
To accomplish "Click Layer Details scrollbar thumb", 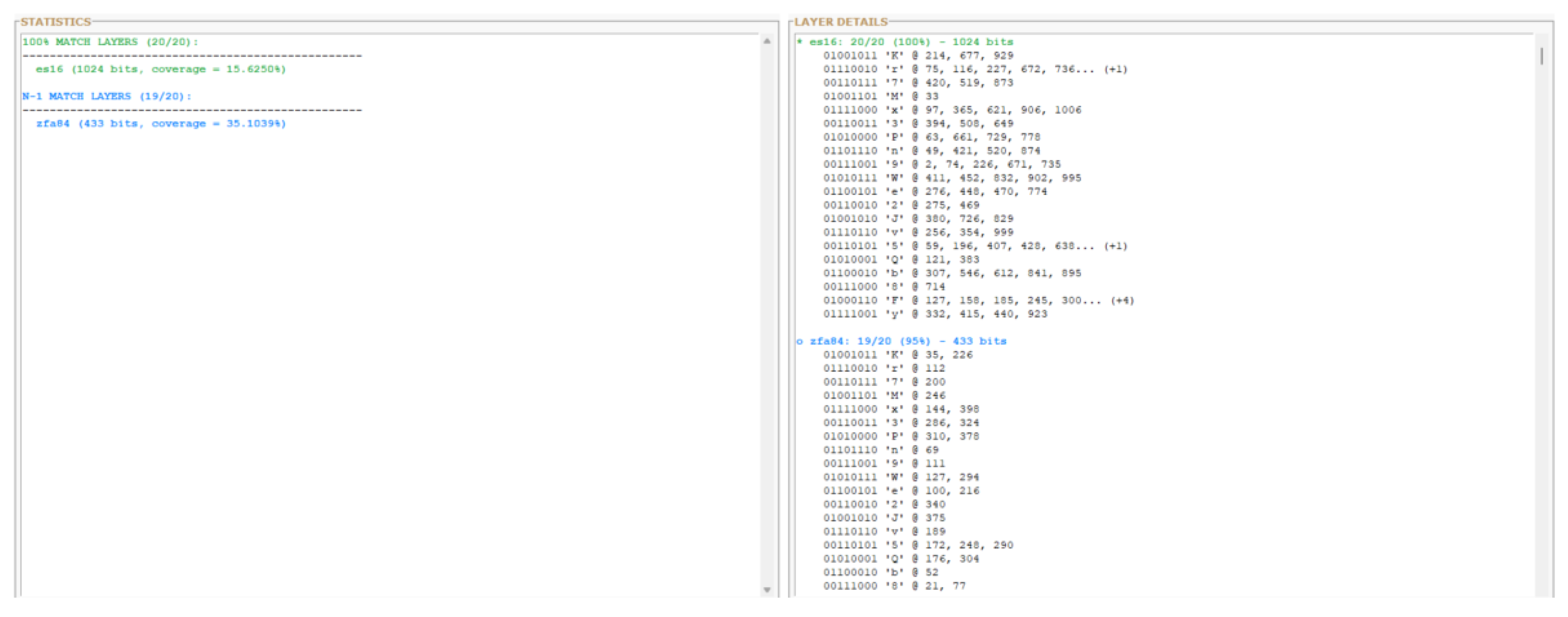I will tap(1541, 56).
